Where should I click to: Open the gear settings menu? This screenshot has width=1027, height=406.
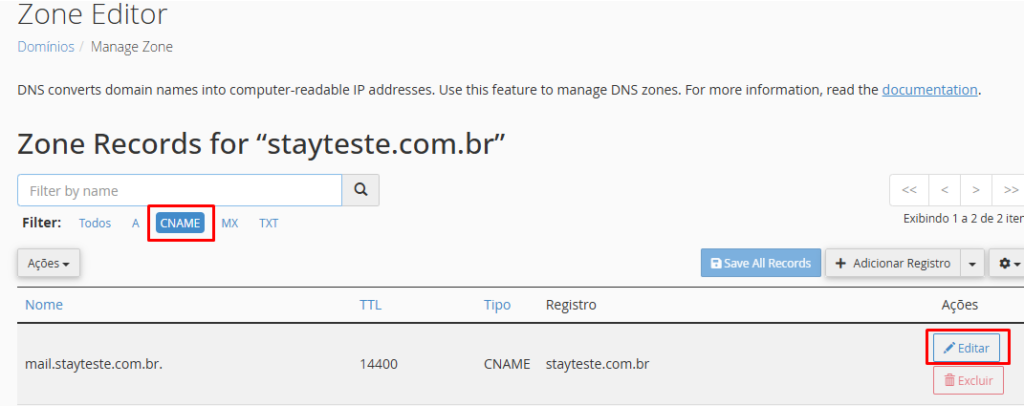tap(1006, 263)
